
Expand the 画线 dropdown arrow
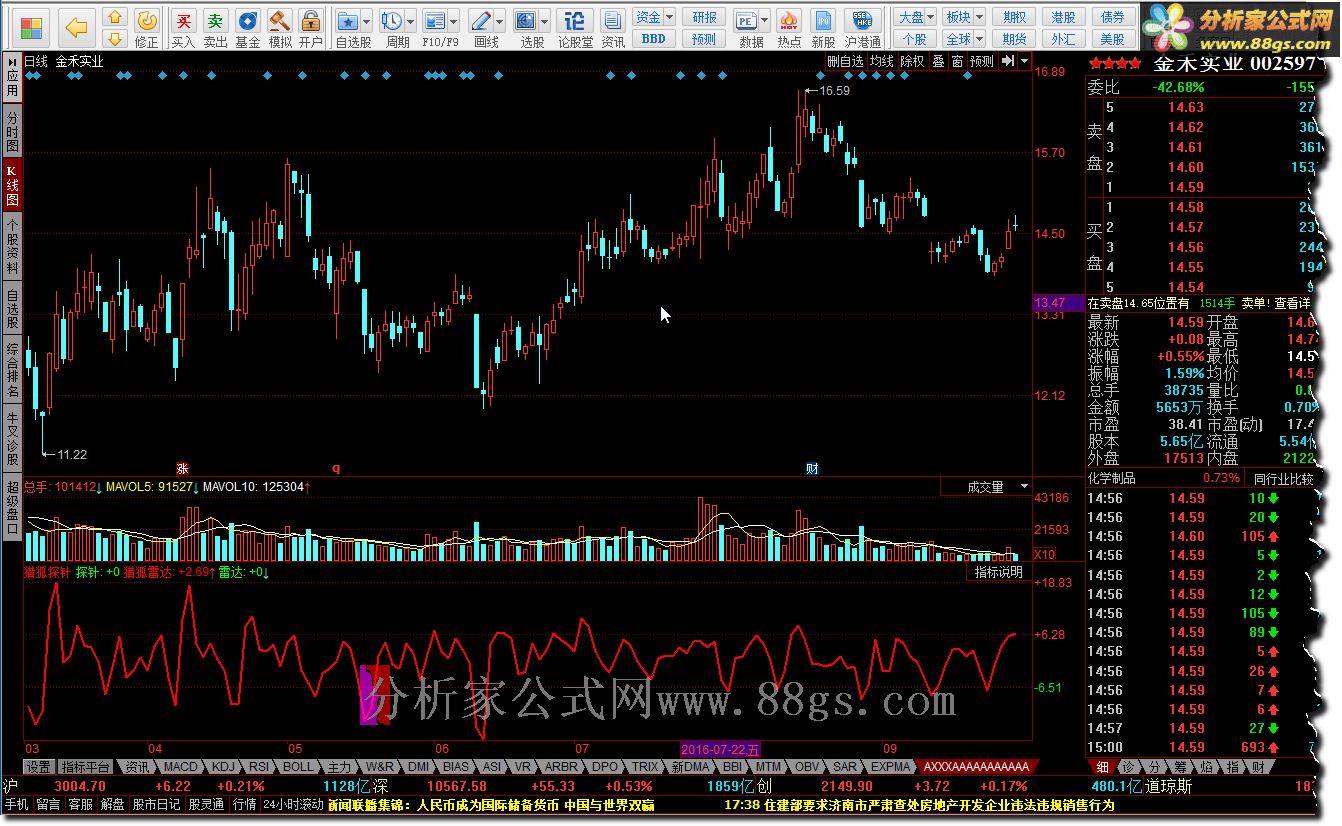[500, 21]
